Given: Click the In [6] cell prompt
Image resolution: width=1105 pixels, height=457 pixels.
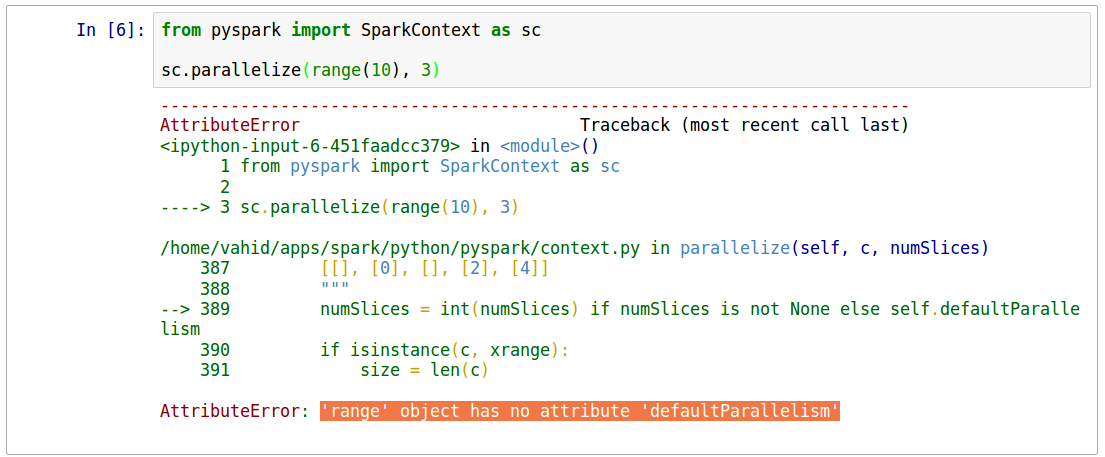Looking at the screenshot, I should pos(111,30).
